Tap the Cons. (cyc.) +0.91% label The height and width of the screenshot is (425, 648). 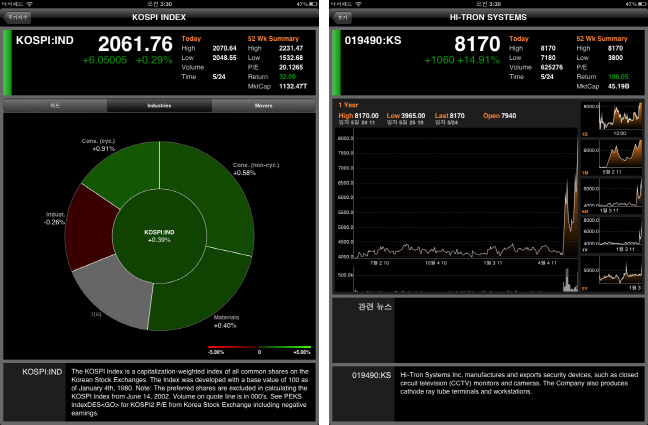pyautogui.click(x=99, y=145)
